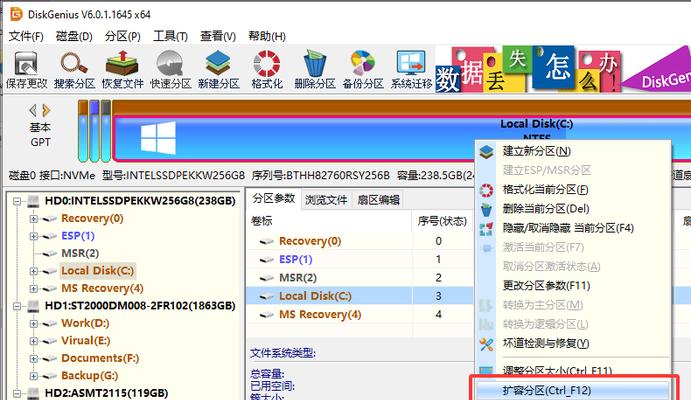Image resolution: width=691 pixels, height=400 pixels.
Task: Click the 序号(状态) column header
Action: tap(442, 221)
